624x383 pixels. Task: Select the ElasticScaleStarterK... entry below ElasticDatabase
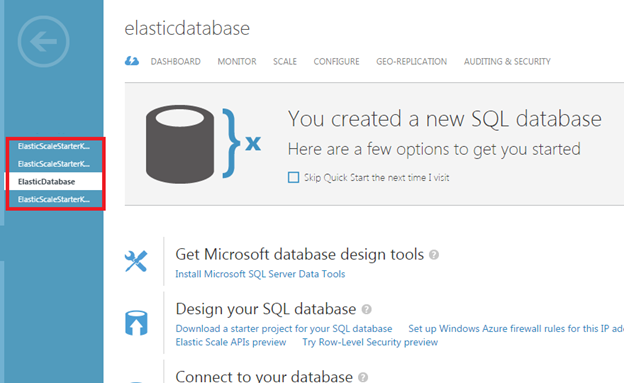54,199
